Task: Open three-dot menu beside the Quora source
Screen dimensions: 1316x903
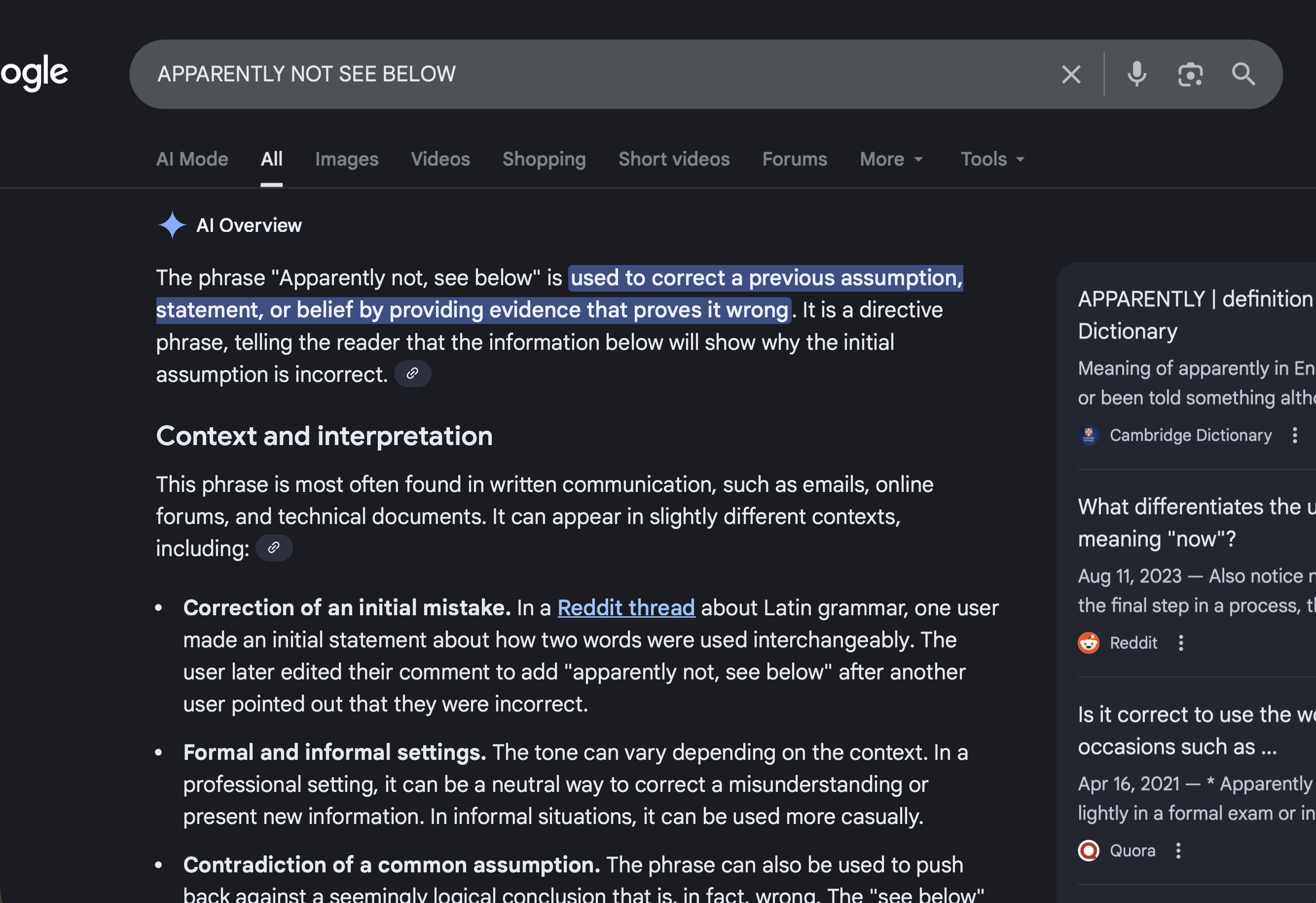Action: (1178, 850)
